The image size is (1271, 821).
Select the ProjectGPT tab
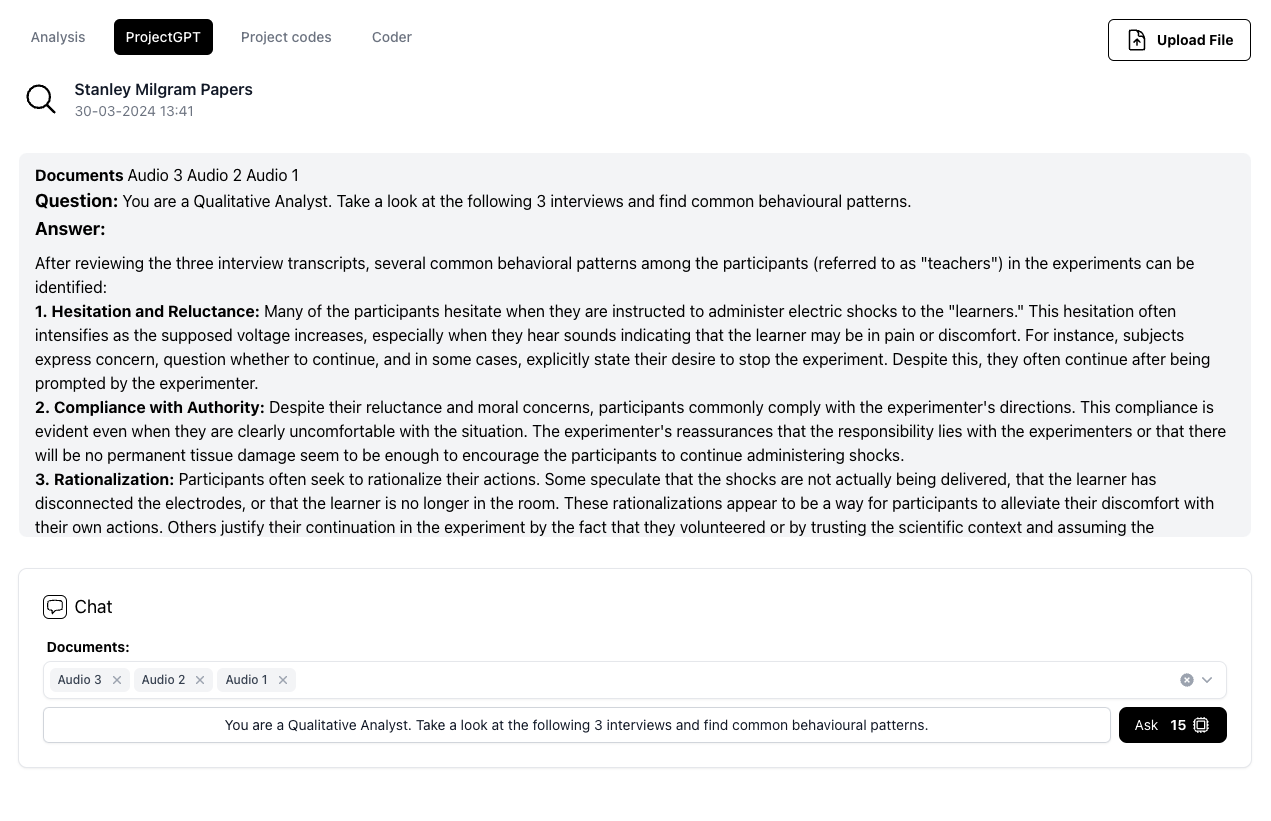click(163, 37)
